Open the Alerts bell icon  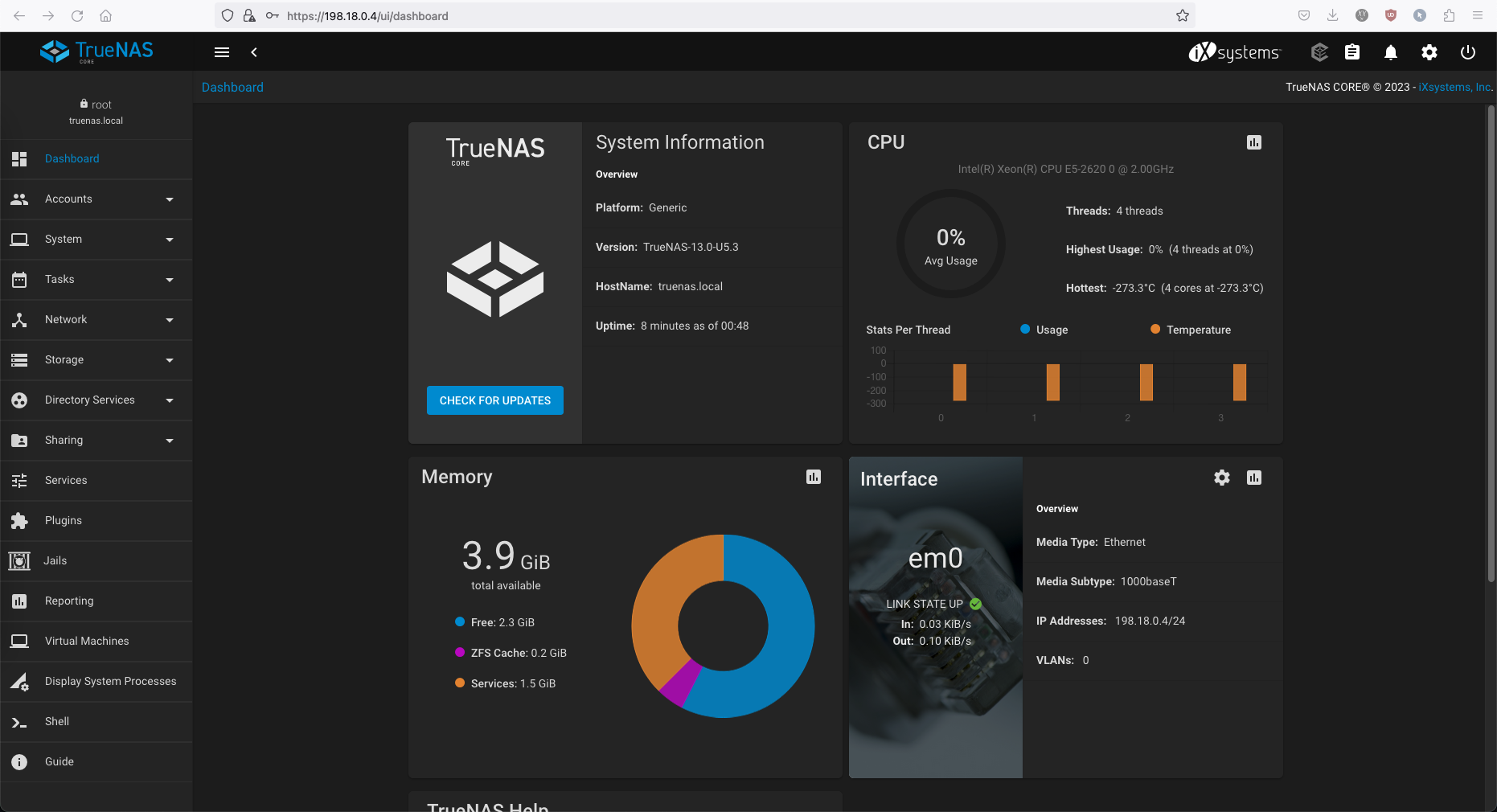coord(1390,52)
